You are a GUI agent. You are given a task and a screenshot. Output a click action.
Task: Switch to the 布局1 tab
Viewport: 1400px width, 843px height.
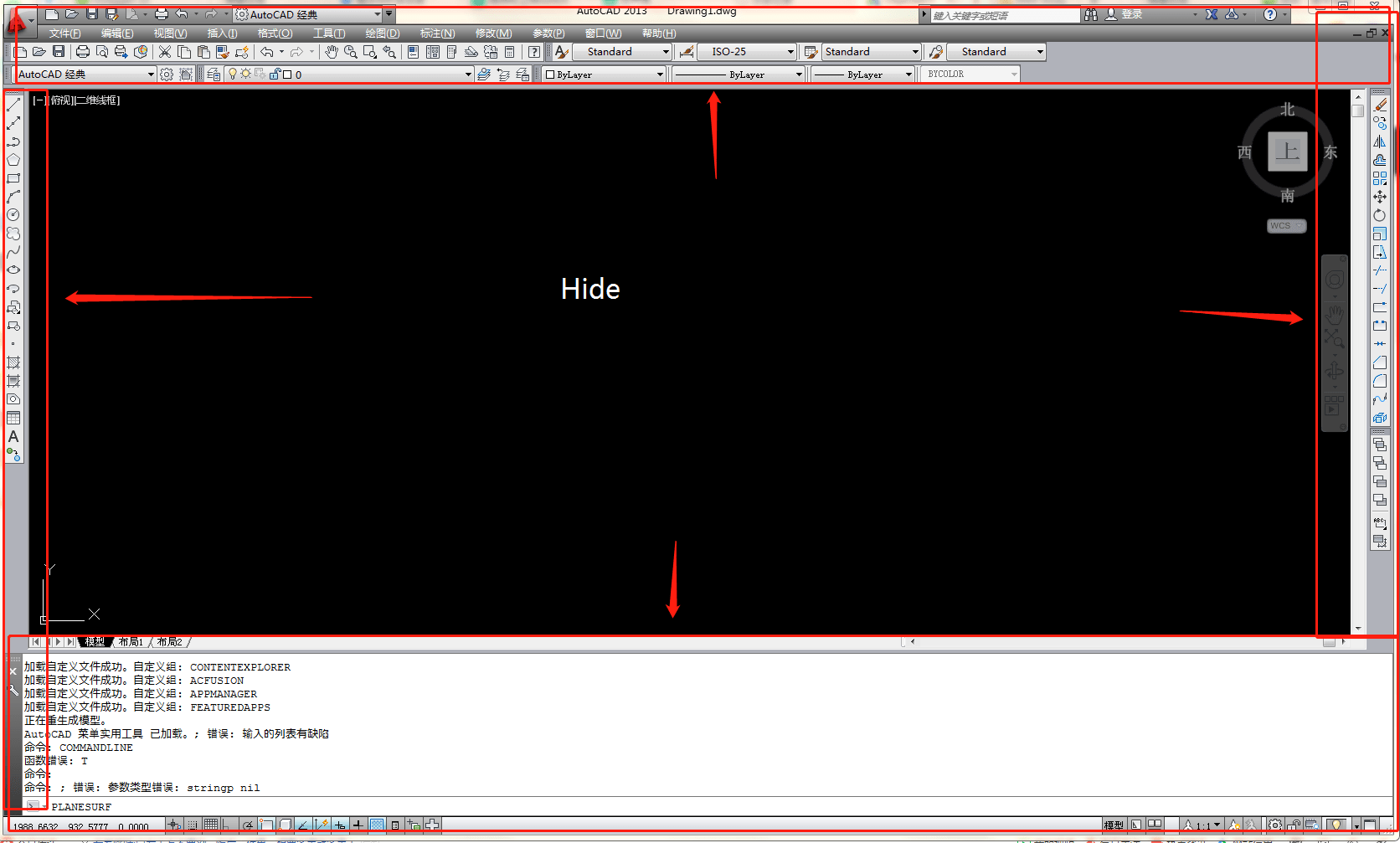[x=131, y=641]
